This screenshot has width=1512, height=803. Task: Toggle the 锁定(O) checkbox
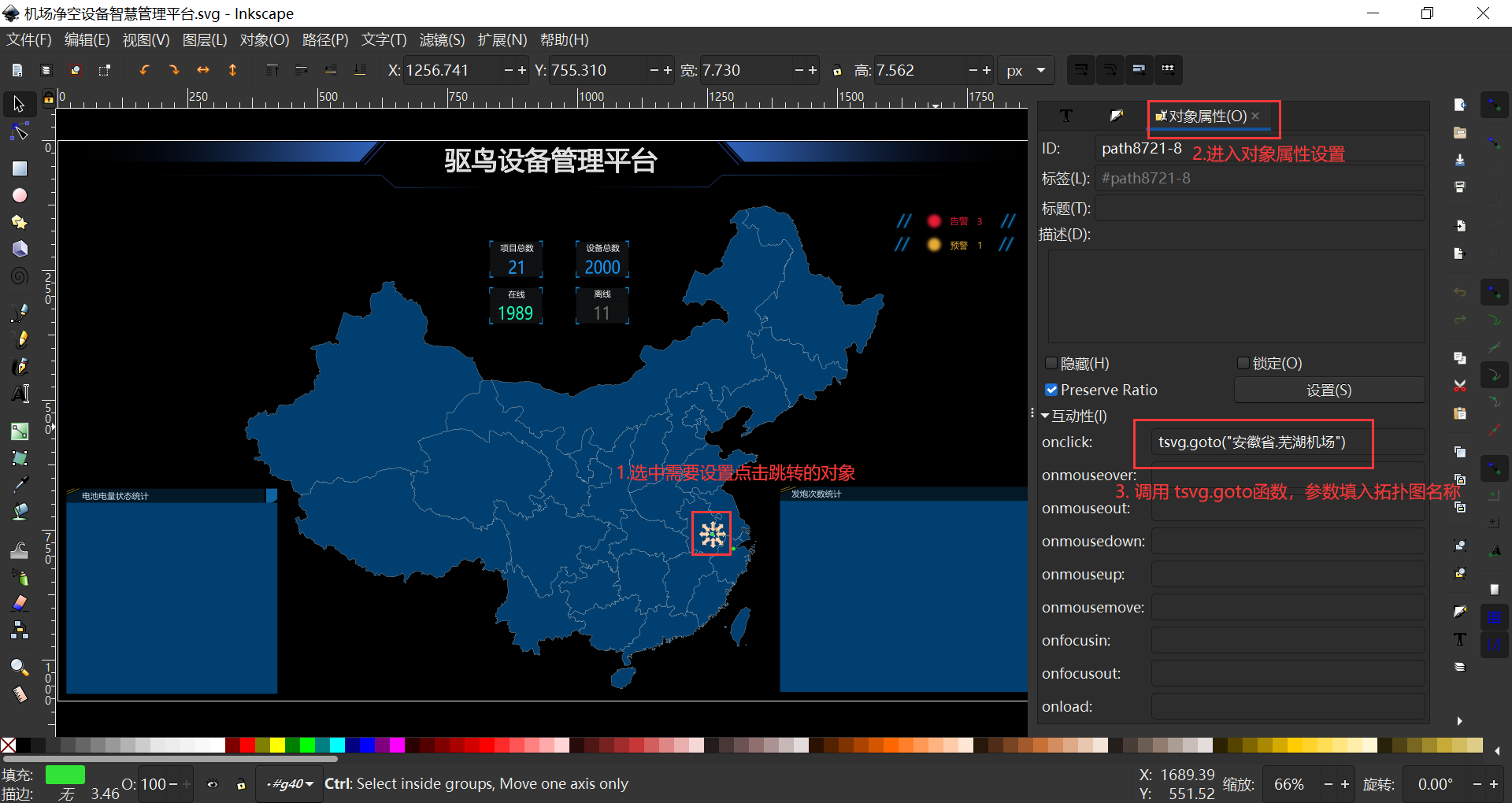[x=1243, y=363]
